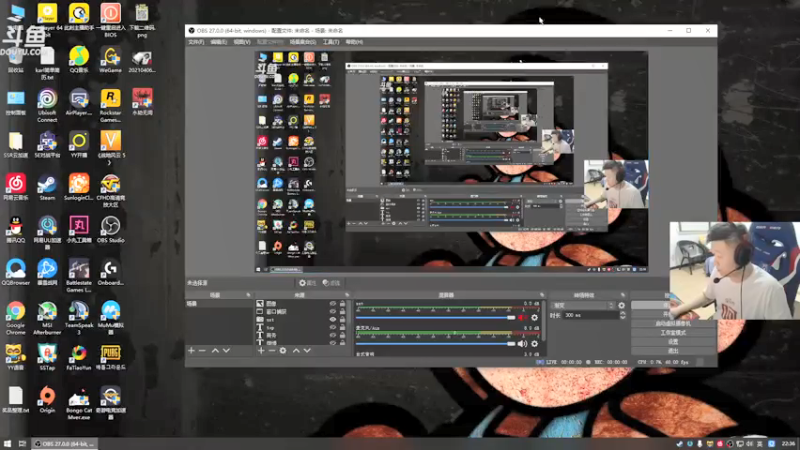Open the 视图(V) View menu

[x=242, y=42]
